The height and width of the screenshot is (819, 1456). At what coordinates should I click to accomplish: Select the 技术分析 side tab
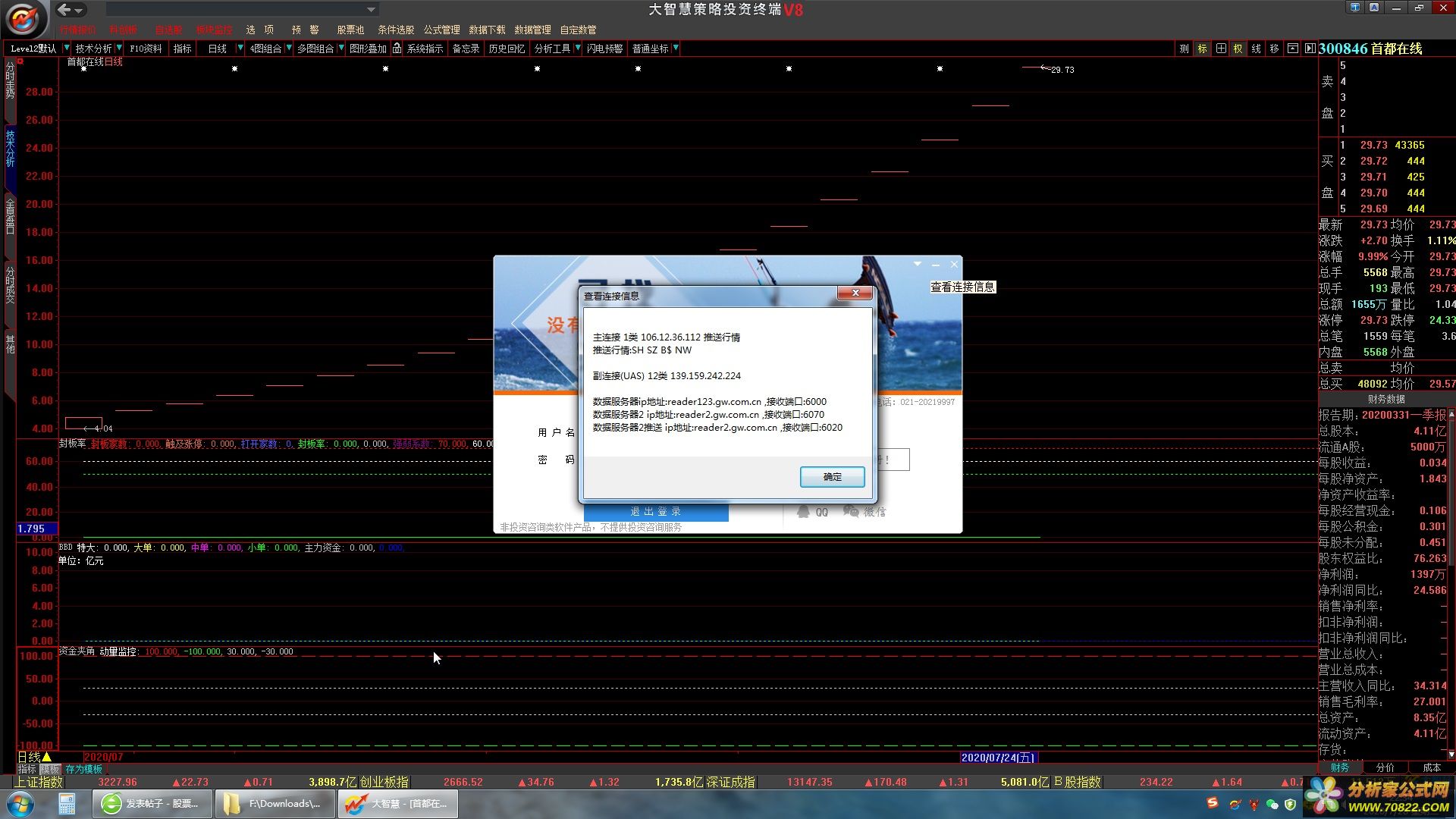pos(10,148)
